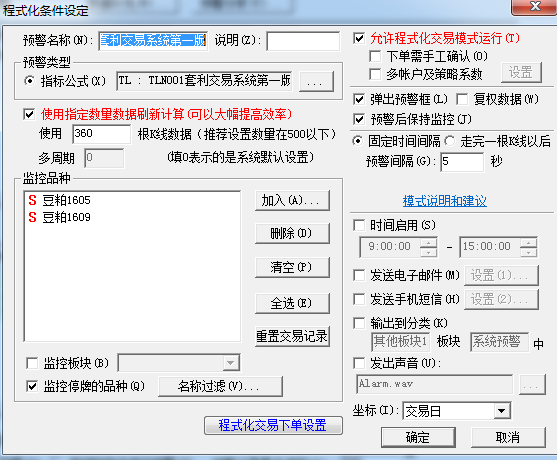The image size is (557, 460).
Task: Click the 确定 button
Action: point(418,437)
